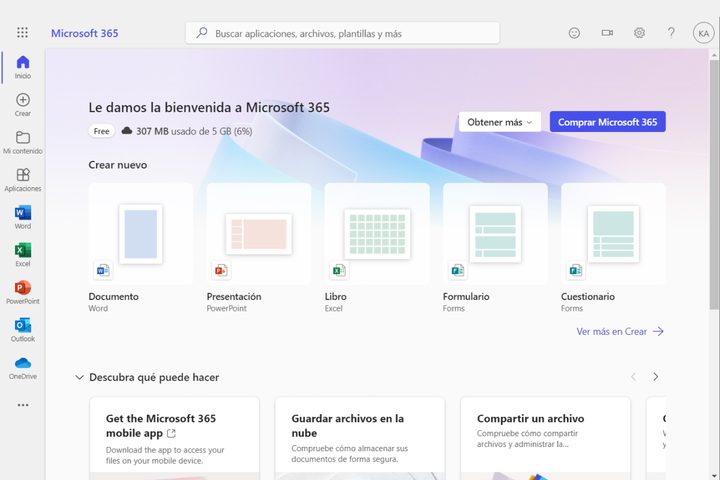720x480 pixels.
Task: Click the search magnifier icon
Action: coord(202,33)
